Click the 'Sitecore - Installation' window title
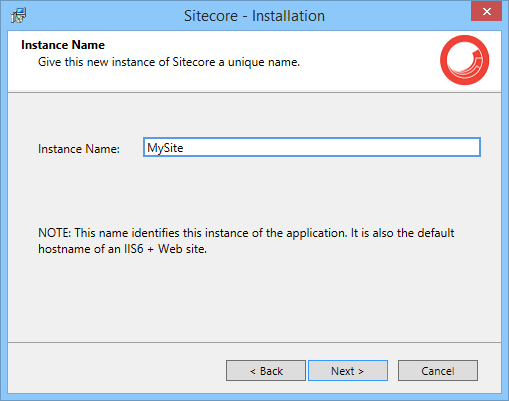 coord(254,16)
